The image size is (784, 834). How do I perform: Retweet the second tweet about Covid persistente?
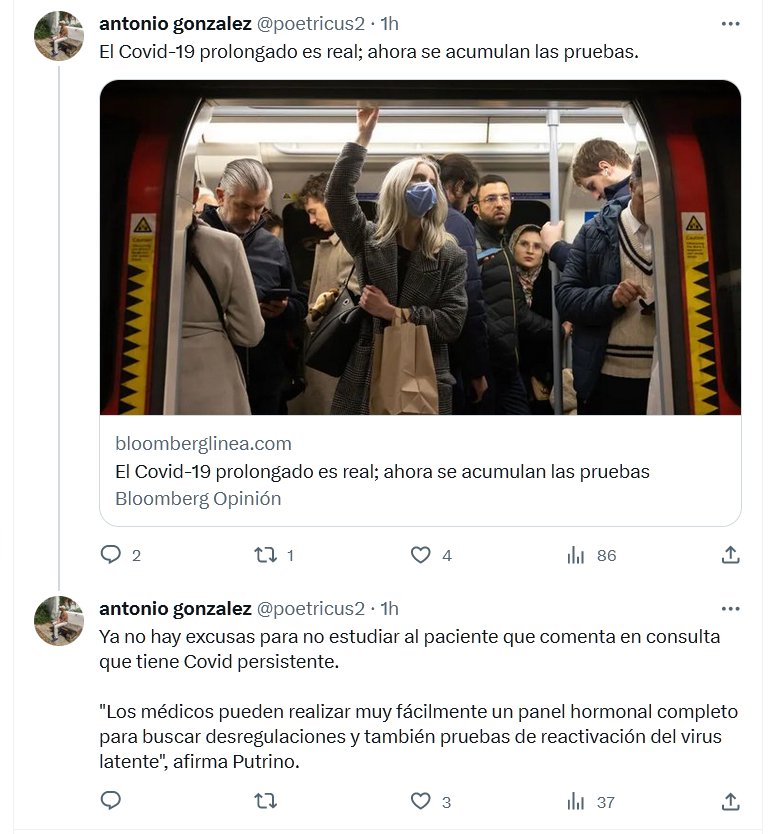[266, 801]
